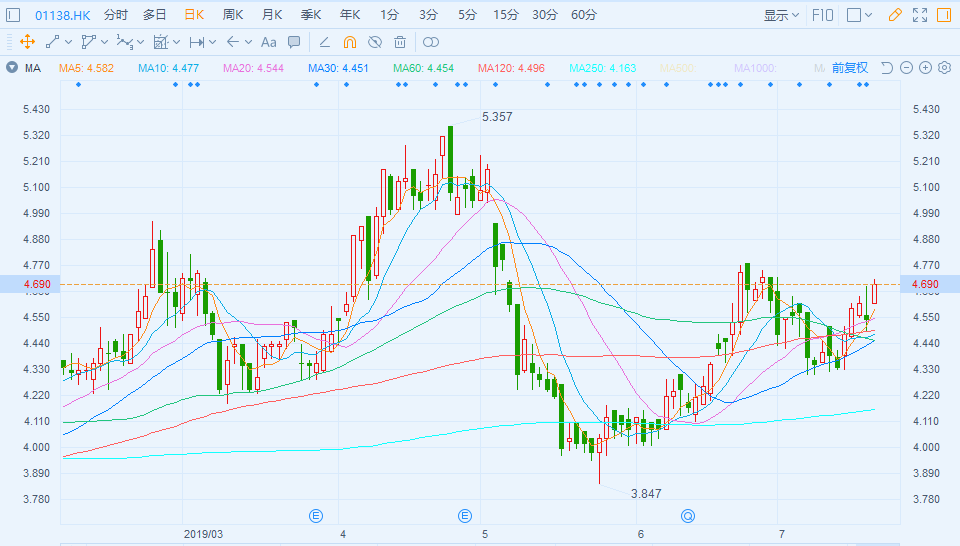Zoom in chart with plus icon
The height and width of the screenshot is (546, 960).
click(x=926, y=67)
